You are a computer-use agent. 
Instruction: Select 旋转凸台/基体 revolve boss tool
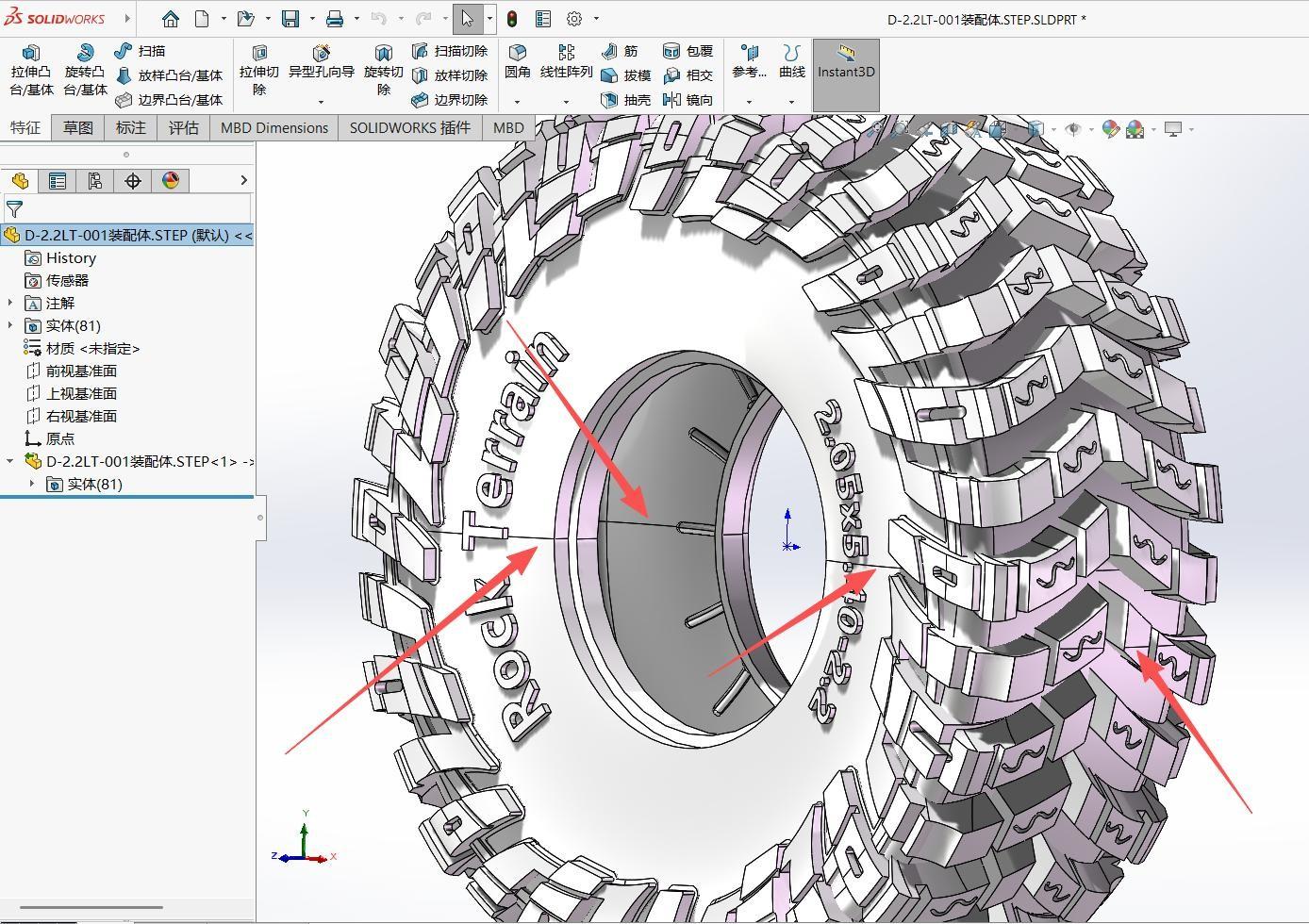point(85,71)
